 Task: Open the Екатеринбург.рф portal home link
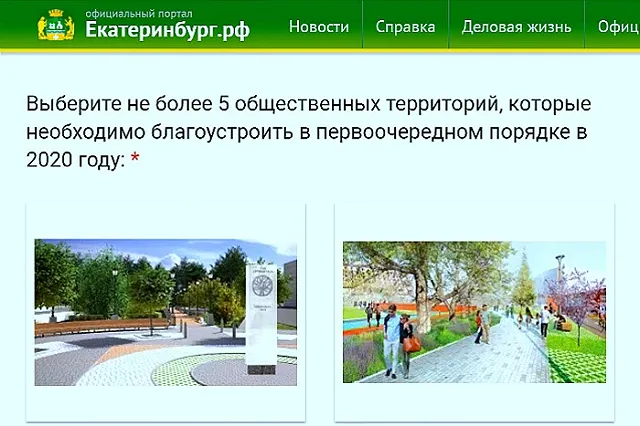(x=167, y=30)
